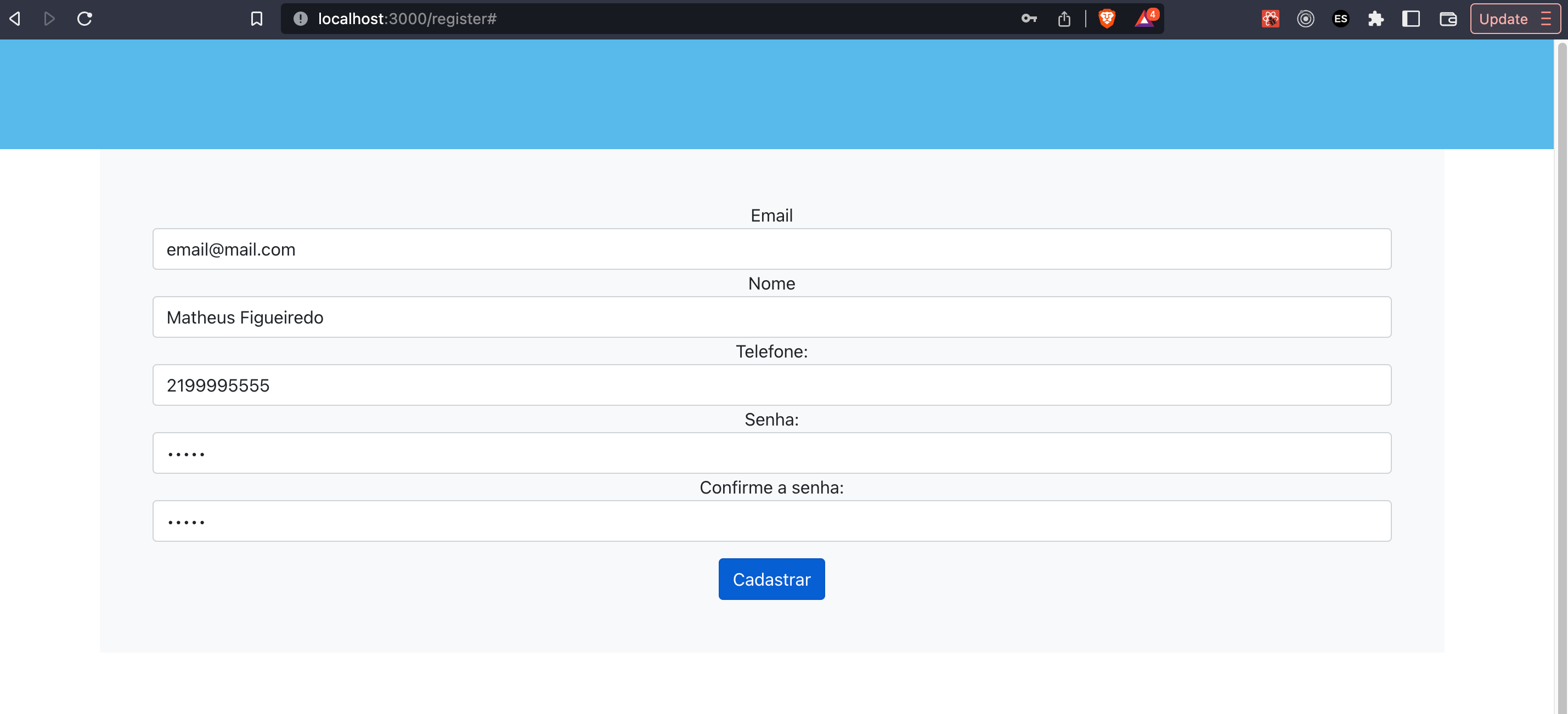Image resolution: width=1568 pixels, height=714 pixels.
Task: Open the Extensions puzzle-piece menu
Action: 1377,19
